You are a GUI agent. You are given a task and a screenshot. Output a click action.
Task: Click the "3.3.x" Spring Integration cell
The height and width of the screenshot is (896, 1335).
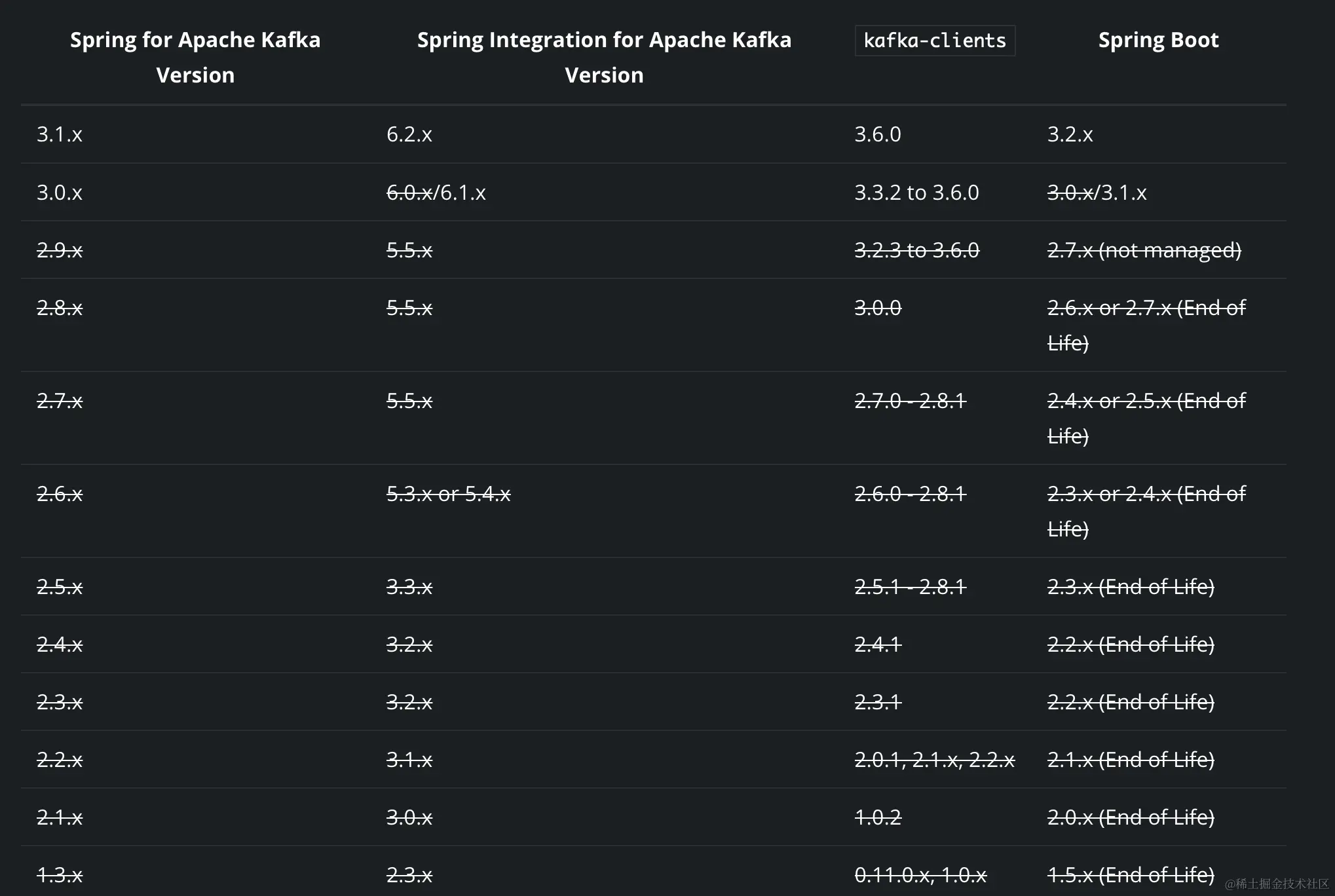(x=409, y=587)
